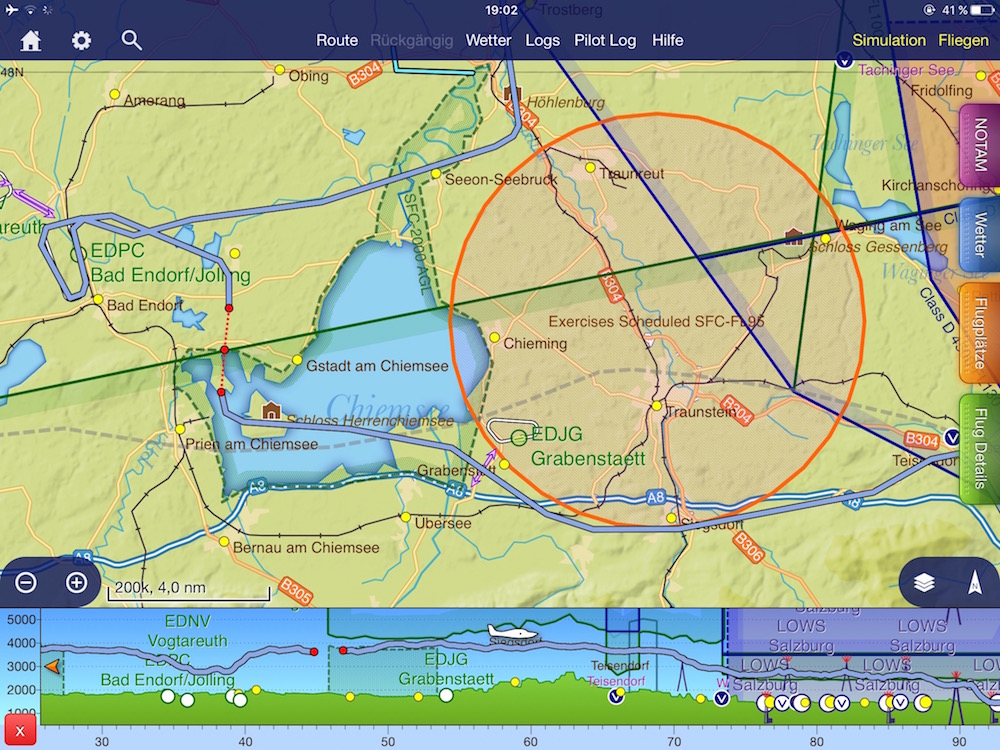The image size is (1000, 750).
Task: Tap the Home icon
Action: (x=31, y=41)
